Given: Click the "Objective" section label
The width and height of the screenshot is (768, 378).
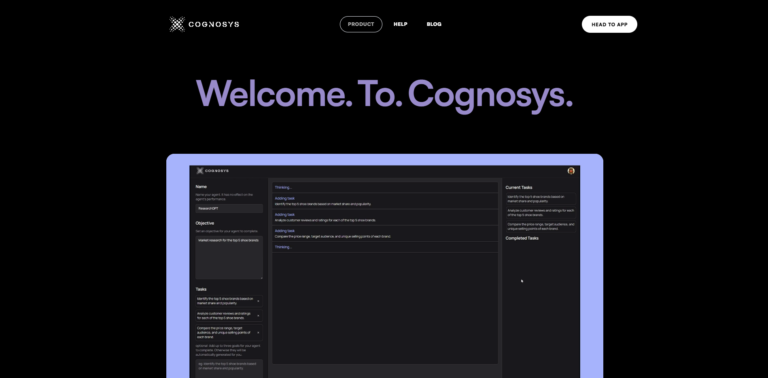Looking at the screenshot, I should [205, 223].
